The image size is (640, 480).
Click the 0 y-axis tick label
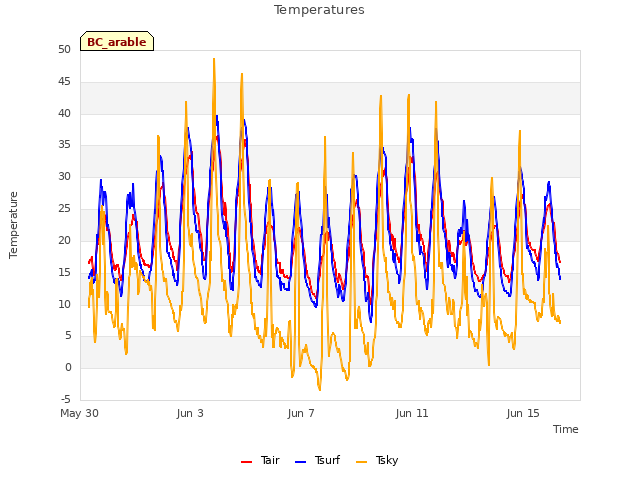pos(68,367)
